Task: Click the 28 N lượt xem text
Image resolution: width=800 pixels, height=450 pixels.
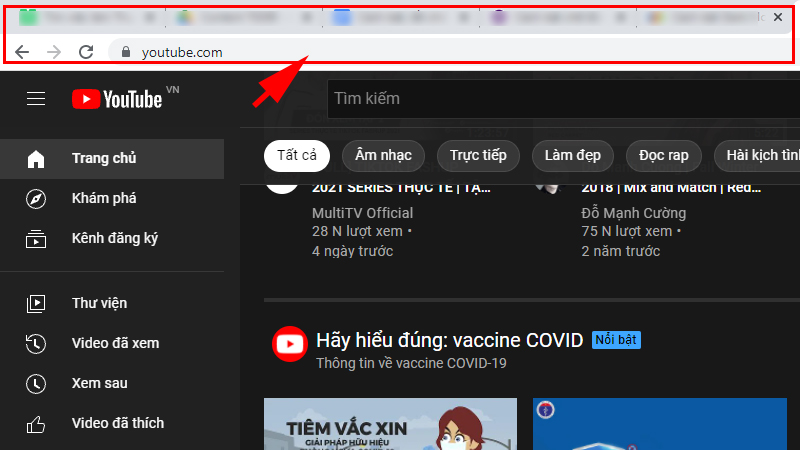Action: (x=357, y=232)
